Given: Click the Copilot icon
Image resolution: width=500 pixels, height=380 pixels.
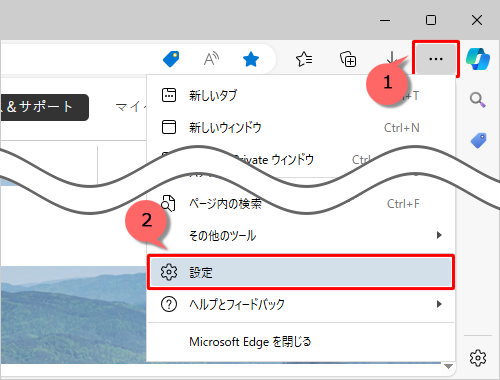Looking at the screenshot, I should (478, 59).
